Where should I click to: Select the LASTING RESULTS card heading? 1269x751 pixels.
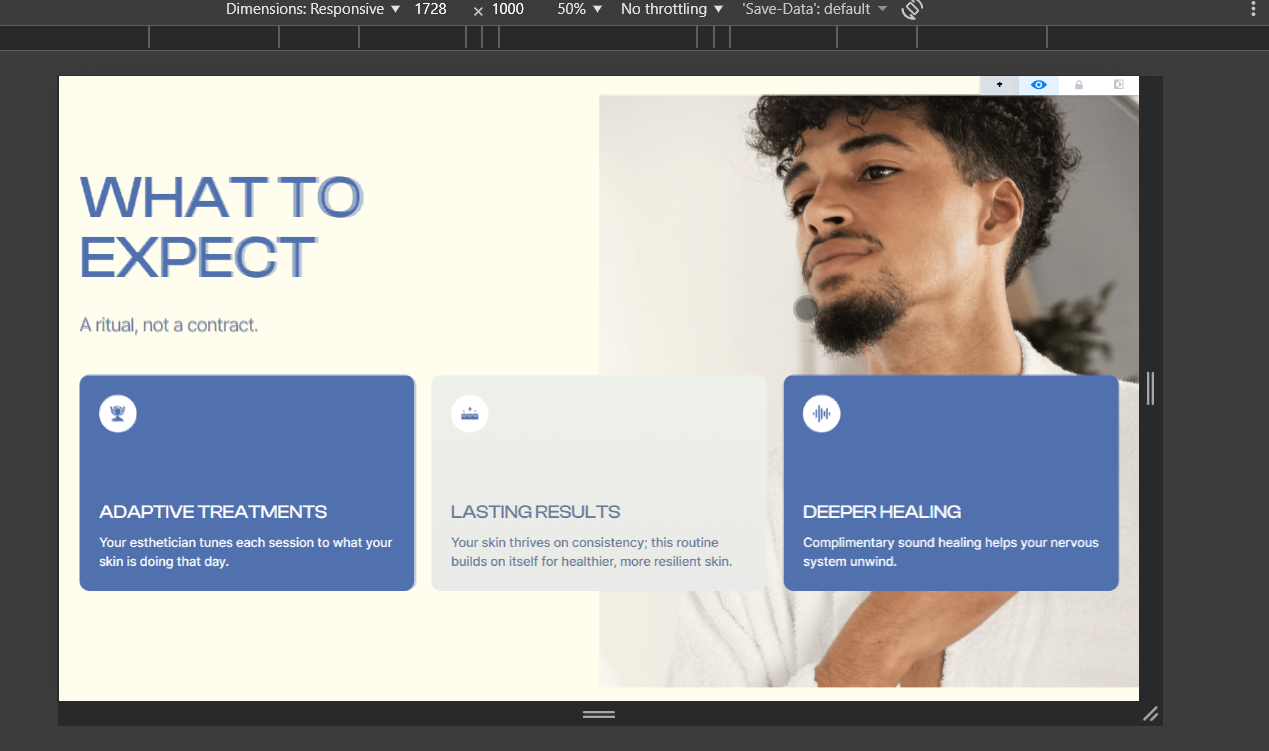536,512
